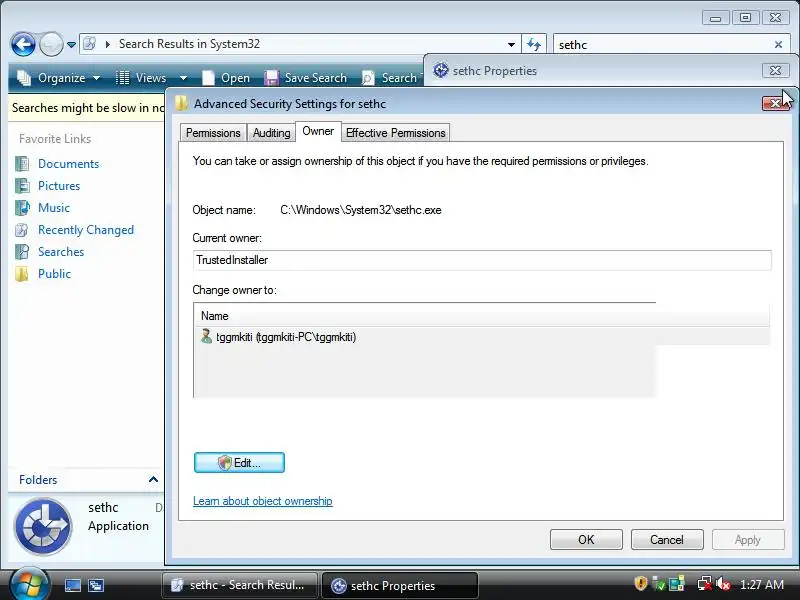Click the tggmkiti user account icon
Screen dimensions: 800x600
click(x=206, y=336)
